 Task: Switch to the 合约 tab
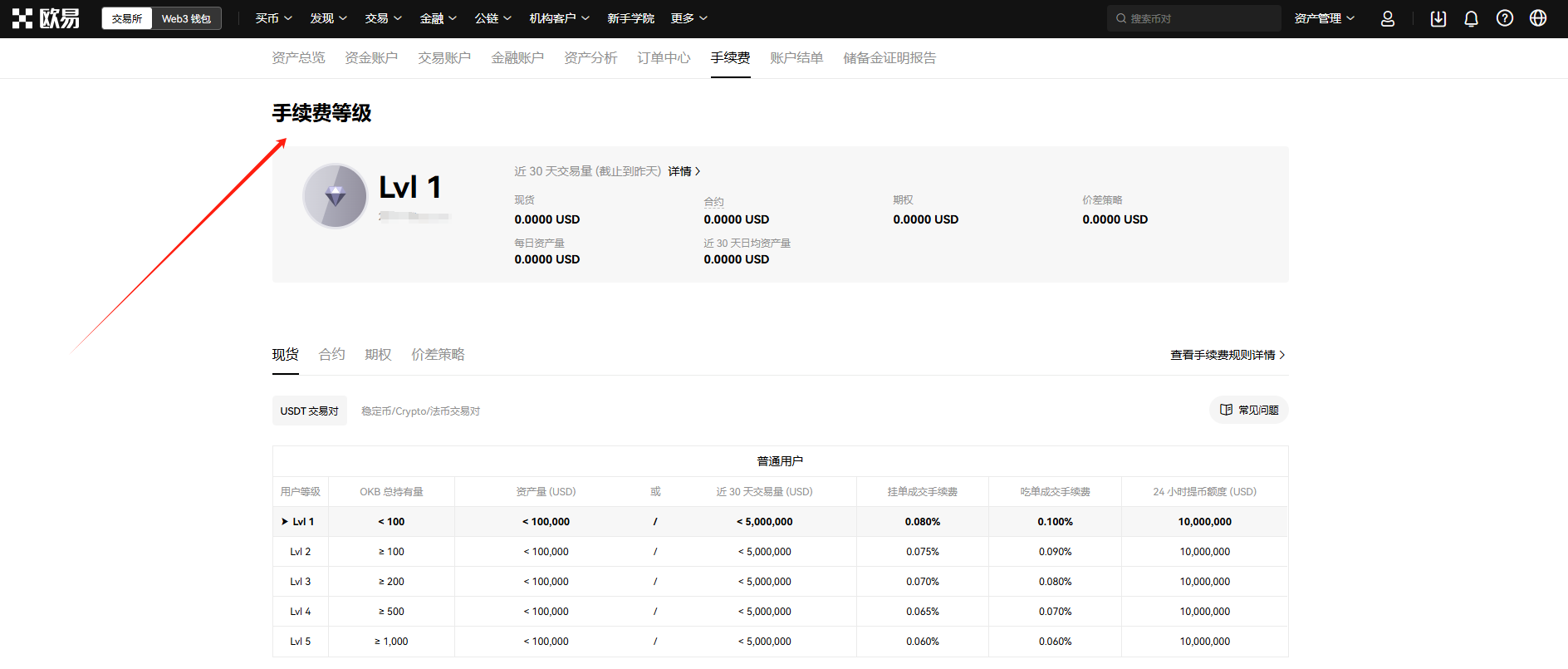coord(331,355)
